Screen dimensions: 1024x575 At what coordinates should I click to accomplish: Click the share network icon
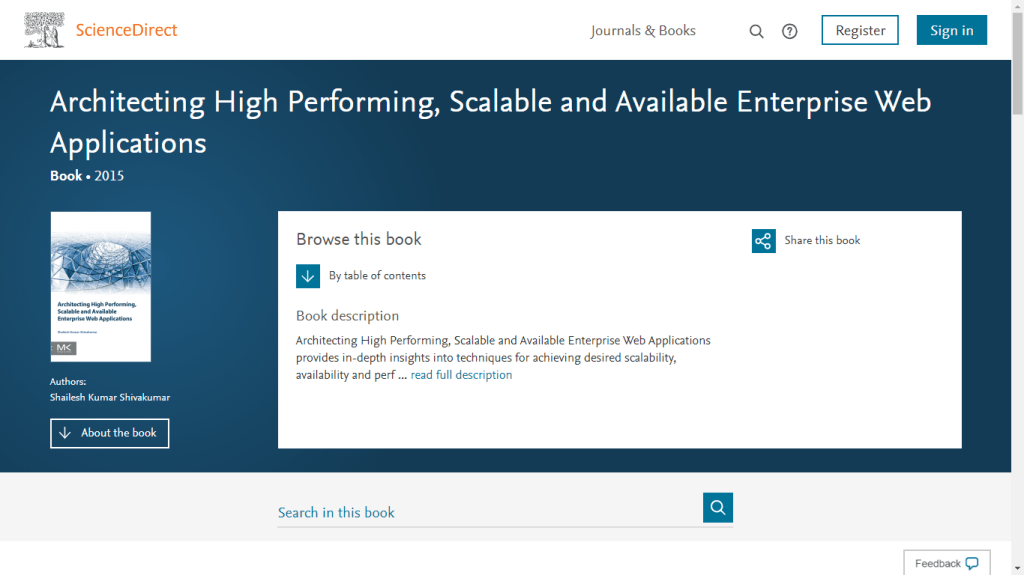point(764,241)
